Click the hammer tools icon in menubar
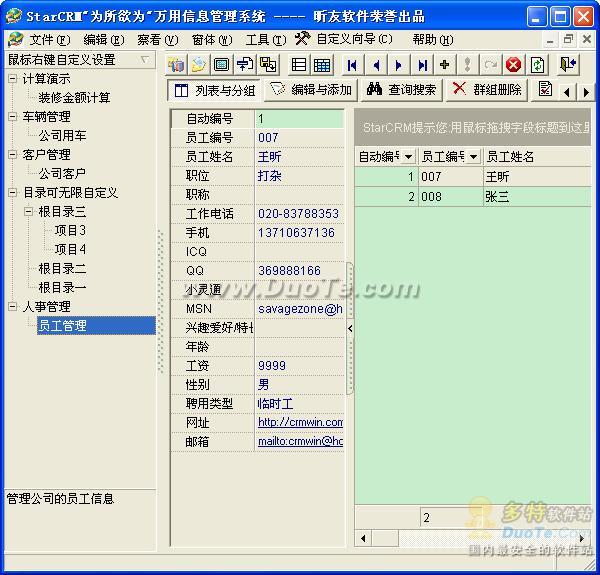The width and height of the screenshot is (600, 575). coord(302,38)
